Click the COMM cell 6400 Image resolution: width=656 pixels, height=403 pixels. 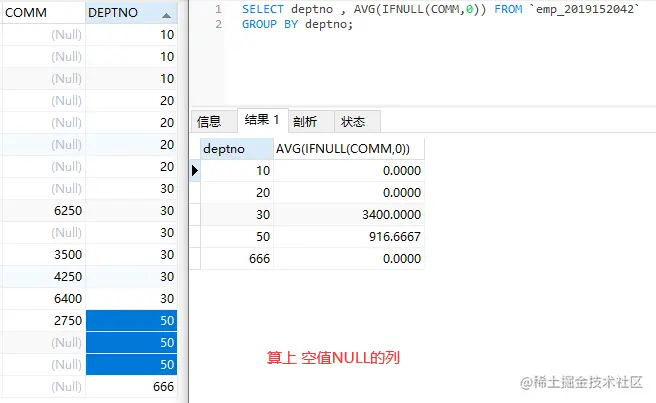pyautogui.click(x=43, y=298)
